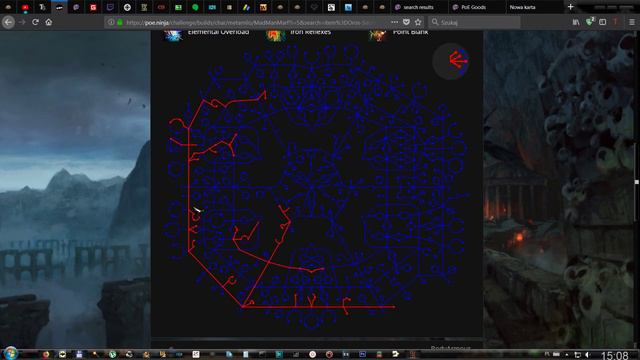Toggle the Firefox sidebar view
Screen dimensions: 640x360
click(602, 22)
